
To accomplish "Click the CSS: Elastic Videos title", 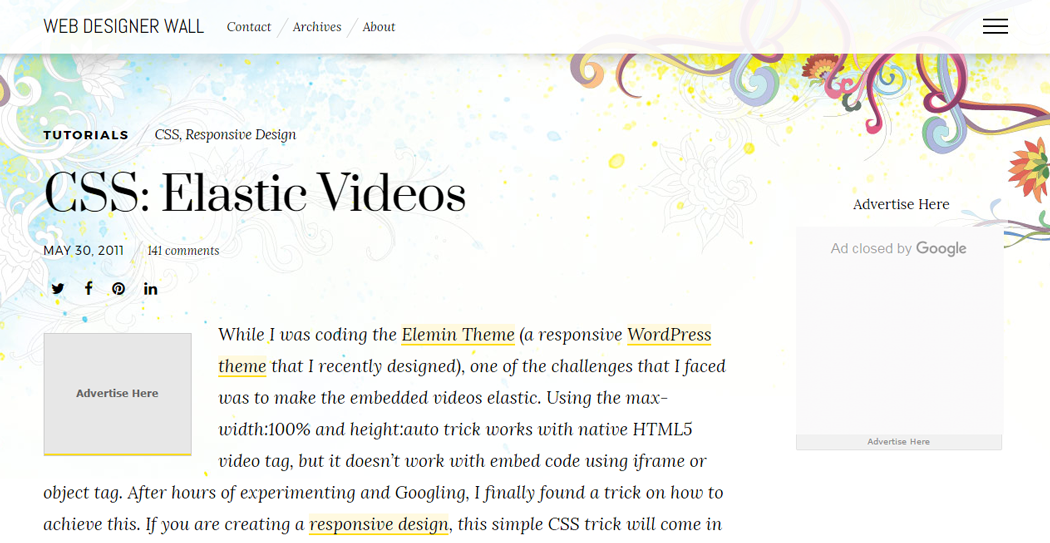I will [254, 194].
